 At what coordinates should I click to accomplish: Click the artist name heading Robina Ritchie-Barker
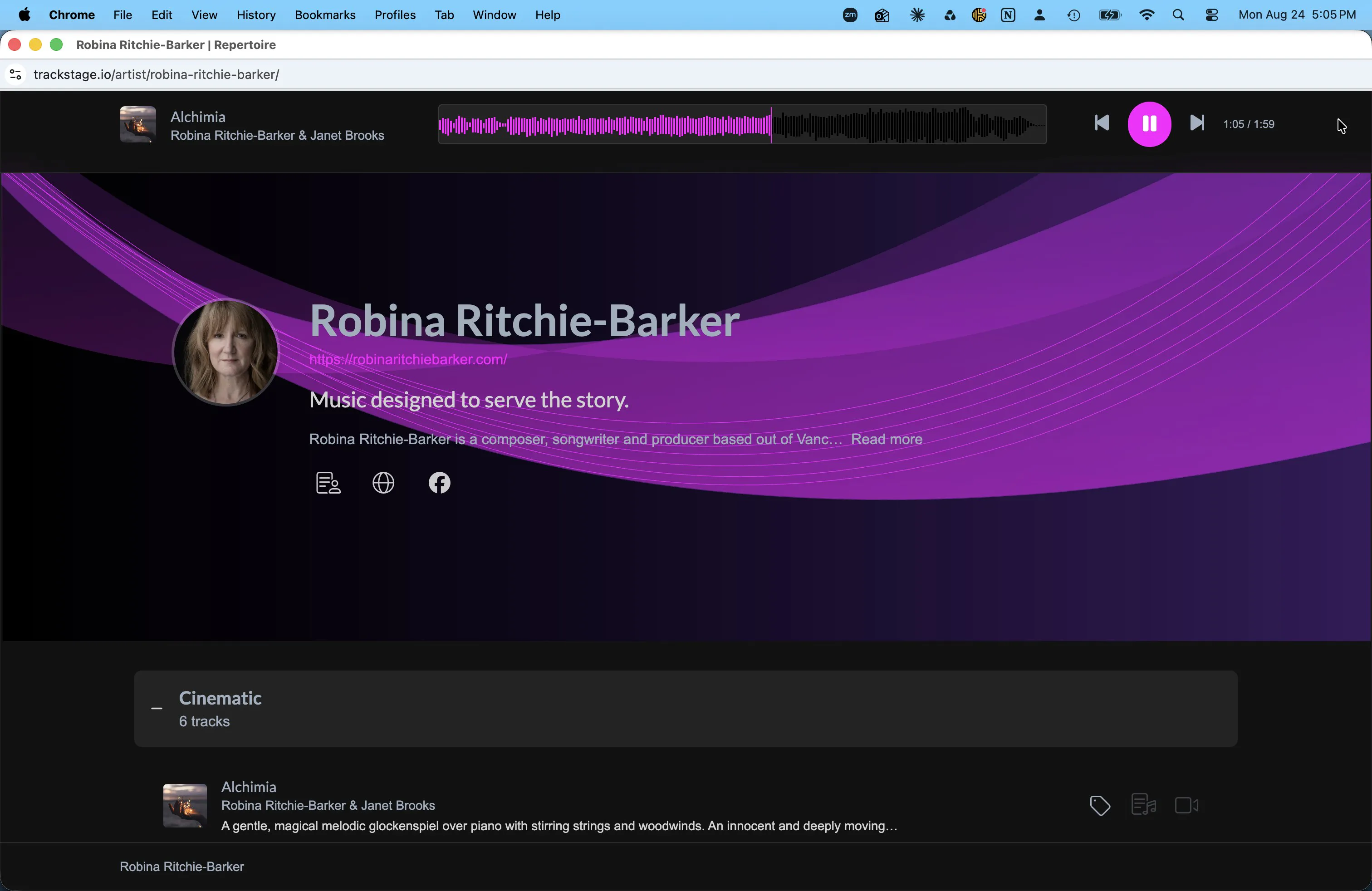524,320
